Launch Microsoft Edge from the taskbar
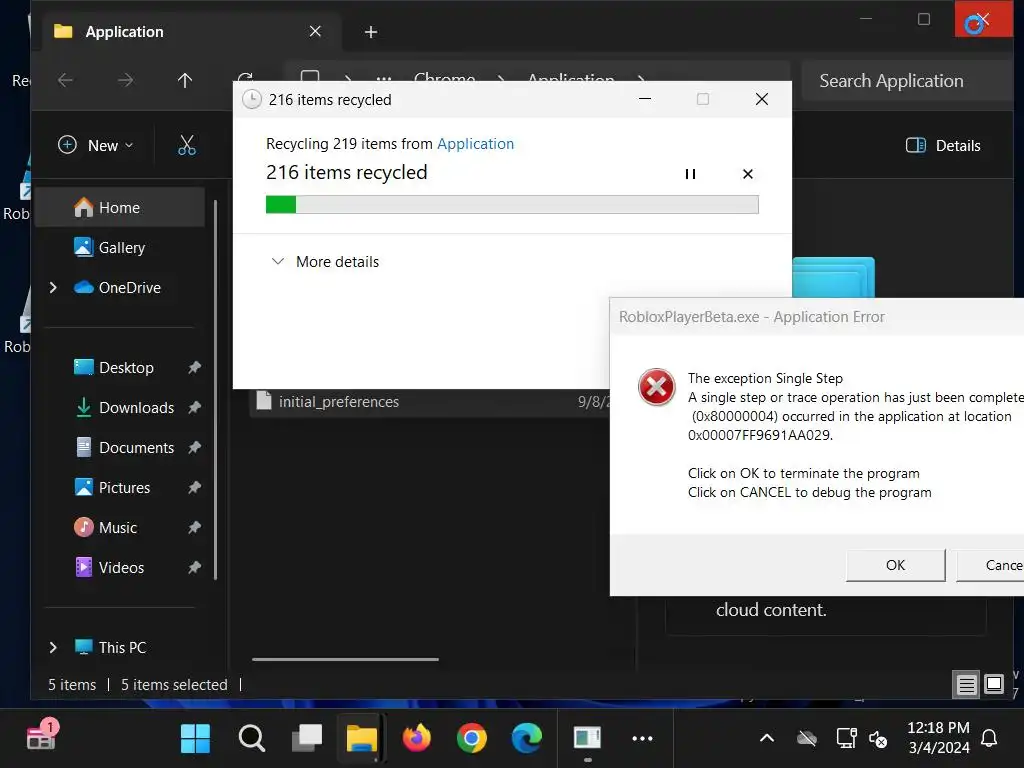 526,739
